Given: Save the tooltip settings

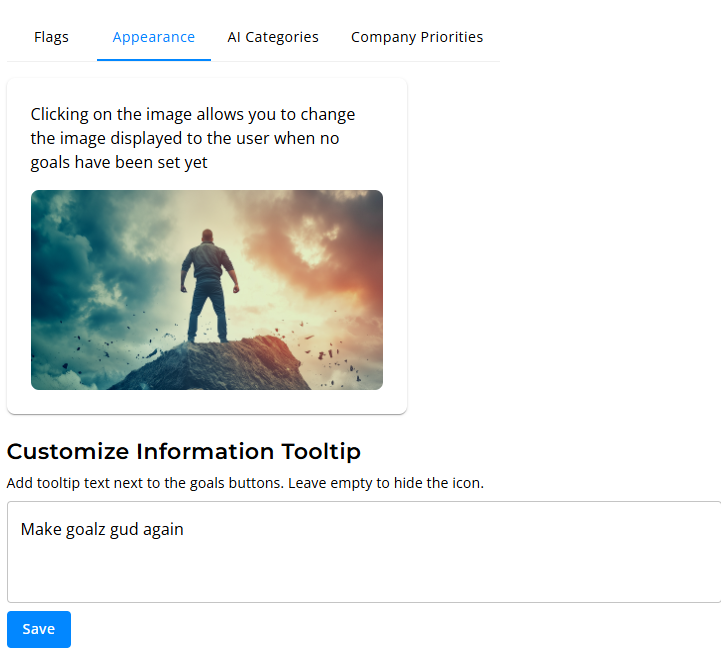Looking at the screenshot, I should (39, 629).
